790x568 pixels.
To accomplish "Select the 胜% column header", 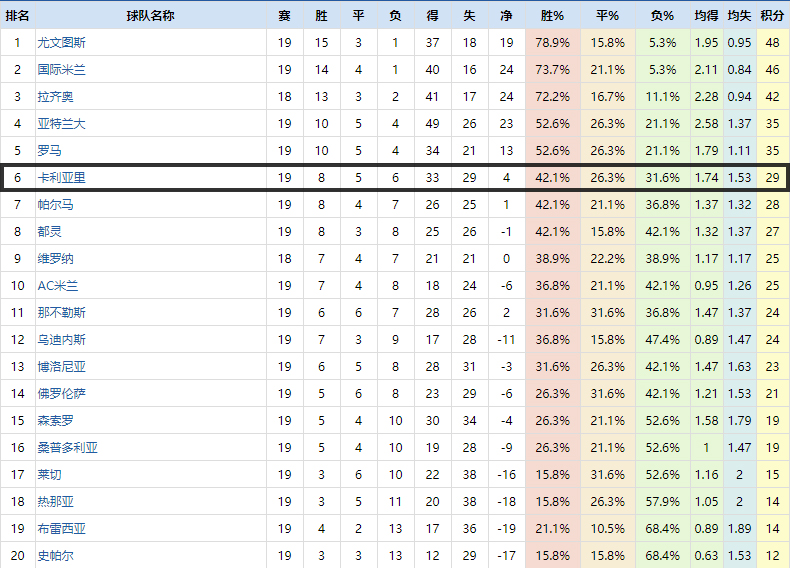I will [x=552, y=16].
